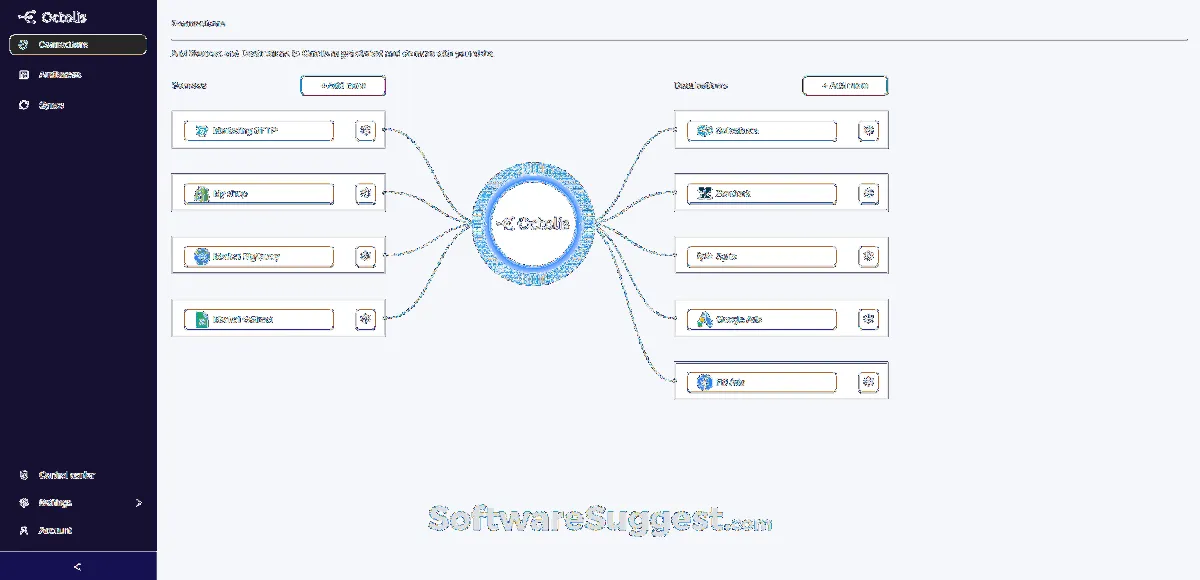Add a new source
Viewport: 1200px width, 580px height.
343,86
